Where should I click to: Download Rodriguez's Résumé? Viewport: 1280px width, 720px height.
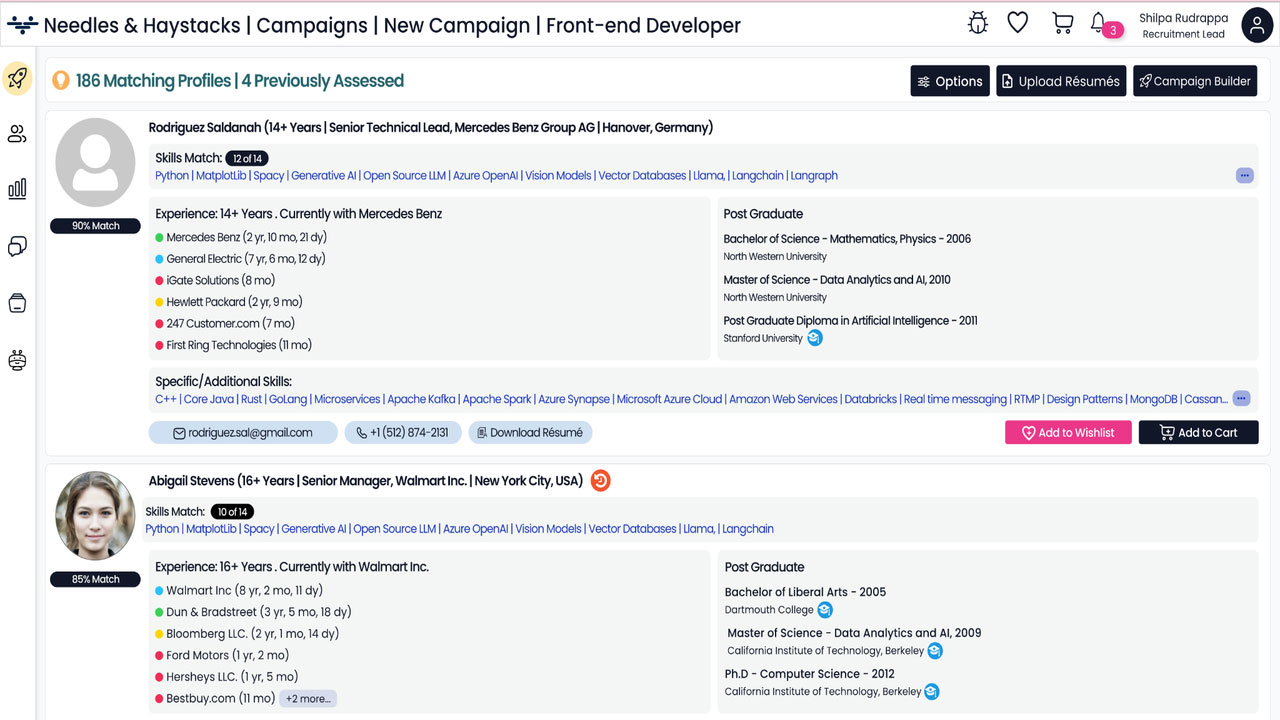[x=530, y=433]
